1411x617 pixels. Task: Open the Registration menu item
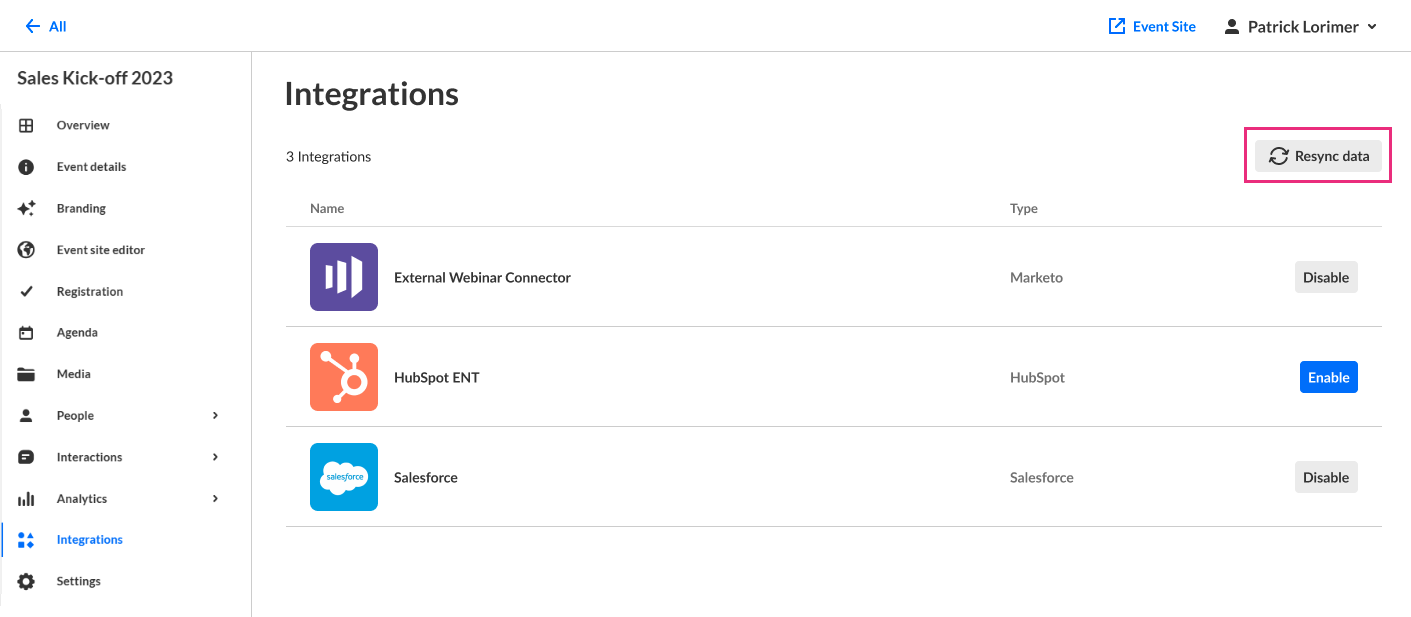[90, 292]
